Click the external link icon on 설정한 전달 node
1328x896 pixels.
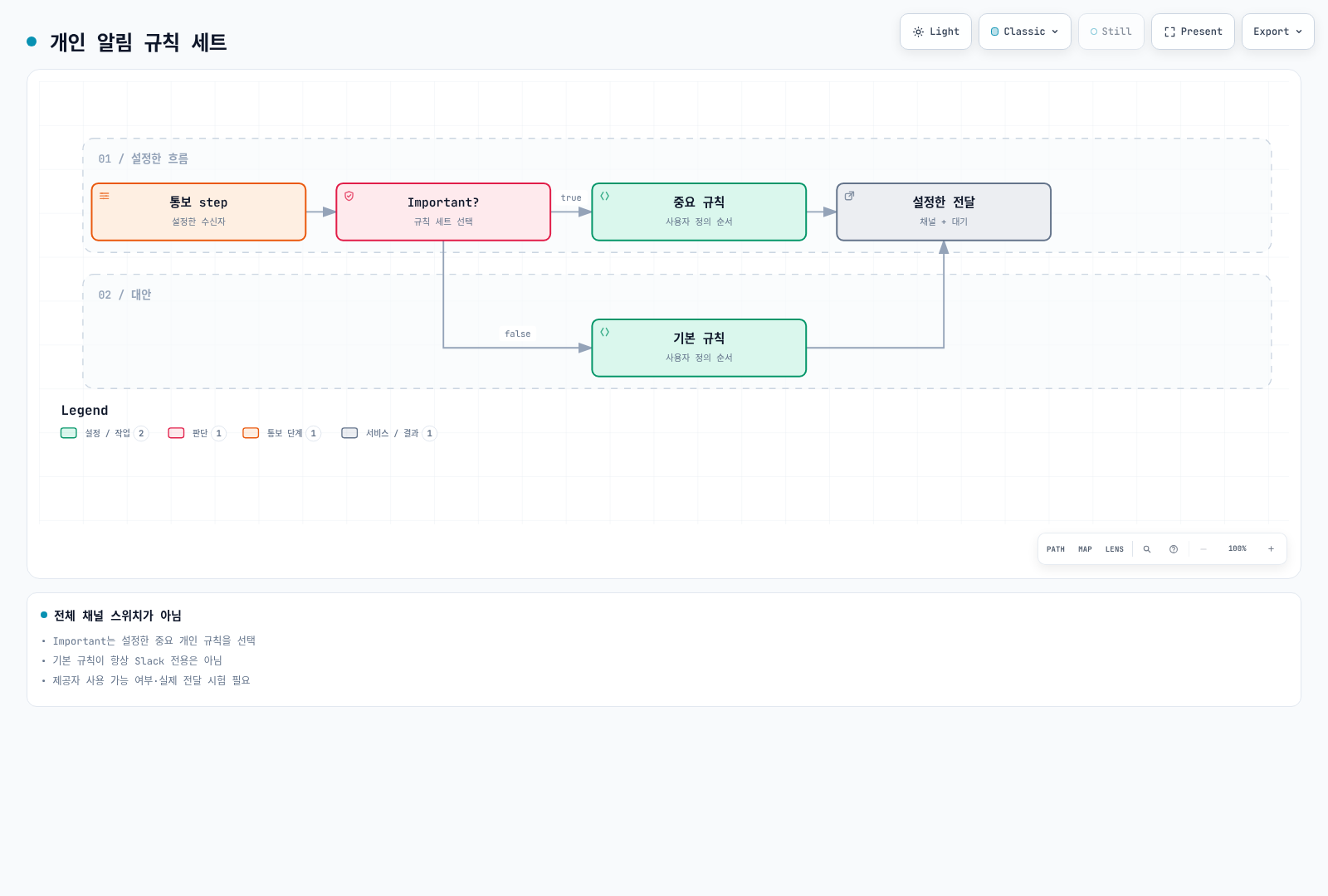pyautogui.click(x=850, y=196)
